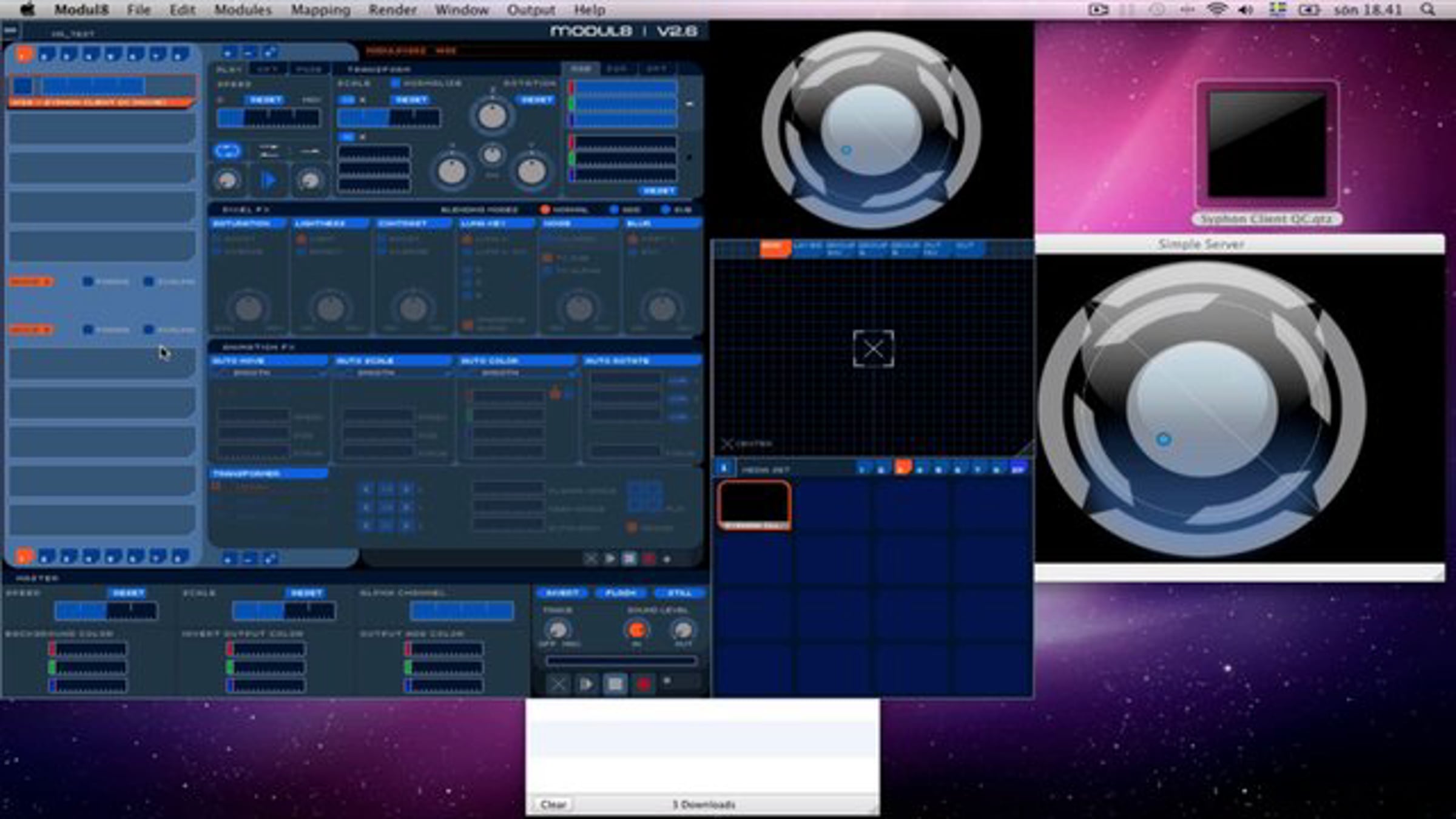Viewport: 1456px width, 819px height.
Task: Click Reset next to master Scale
Action: pos(306,593)
